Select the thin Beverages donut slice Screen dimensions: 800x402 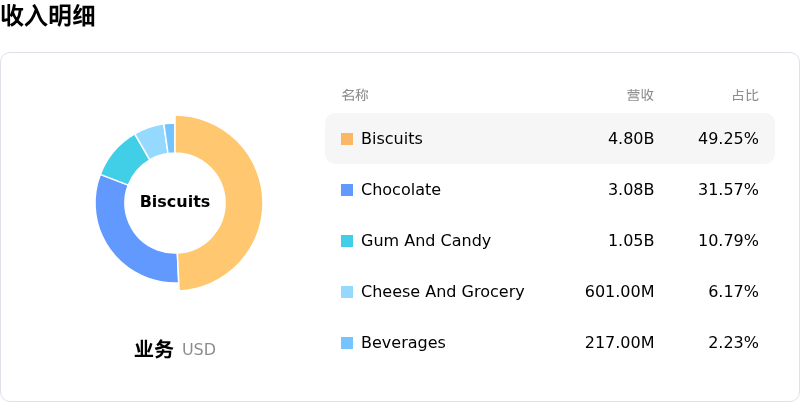pos(170,137)
